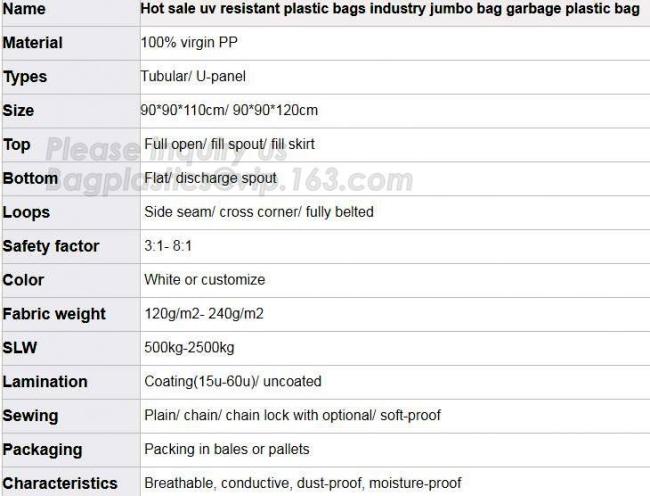
Task: Click the product title text in the header row
Action: 389,9
